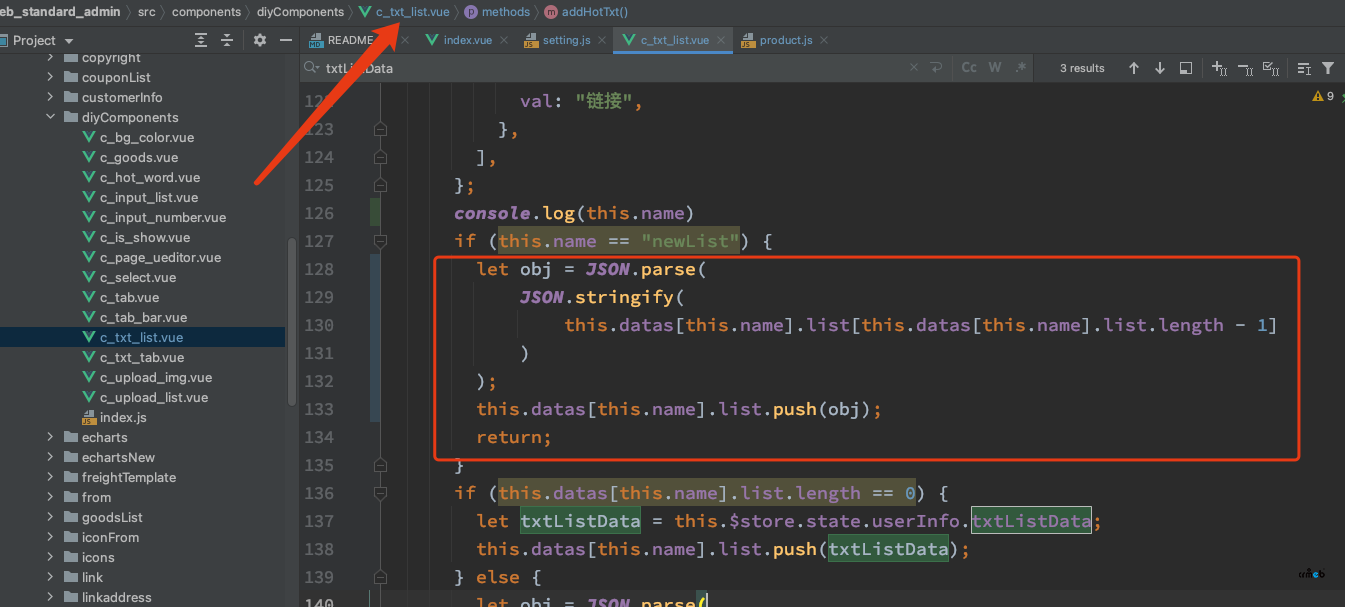The height and width of the screenshot is (607, 1345).
Task: Insert new line in search field
Action: tap(936, 68)
